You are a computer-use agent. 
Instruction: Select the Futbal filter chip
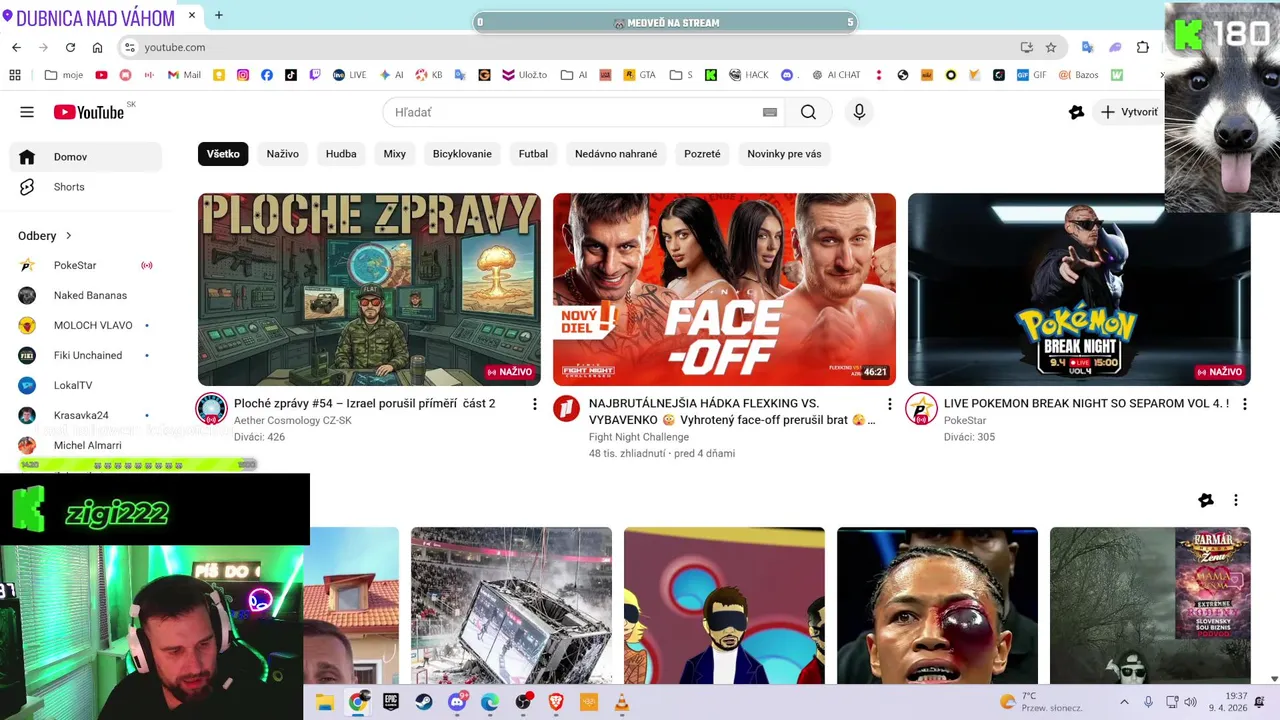533,154
